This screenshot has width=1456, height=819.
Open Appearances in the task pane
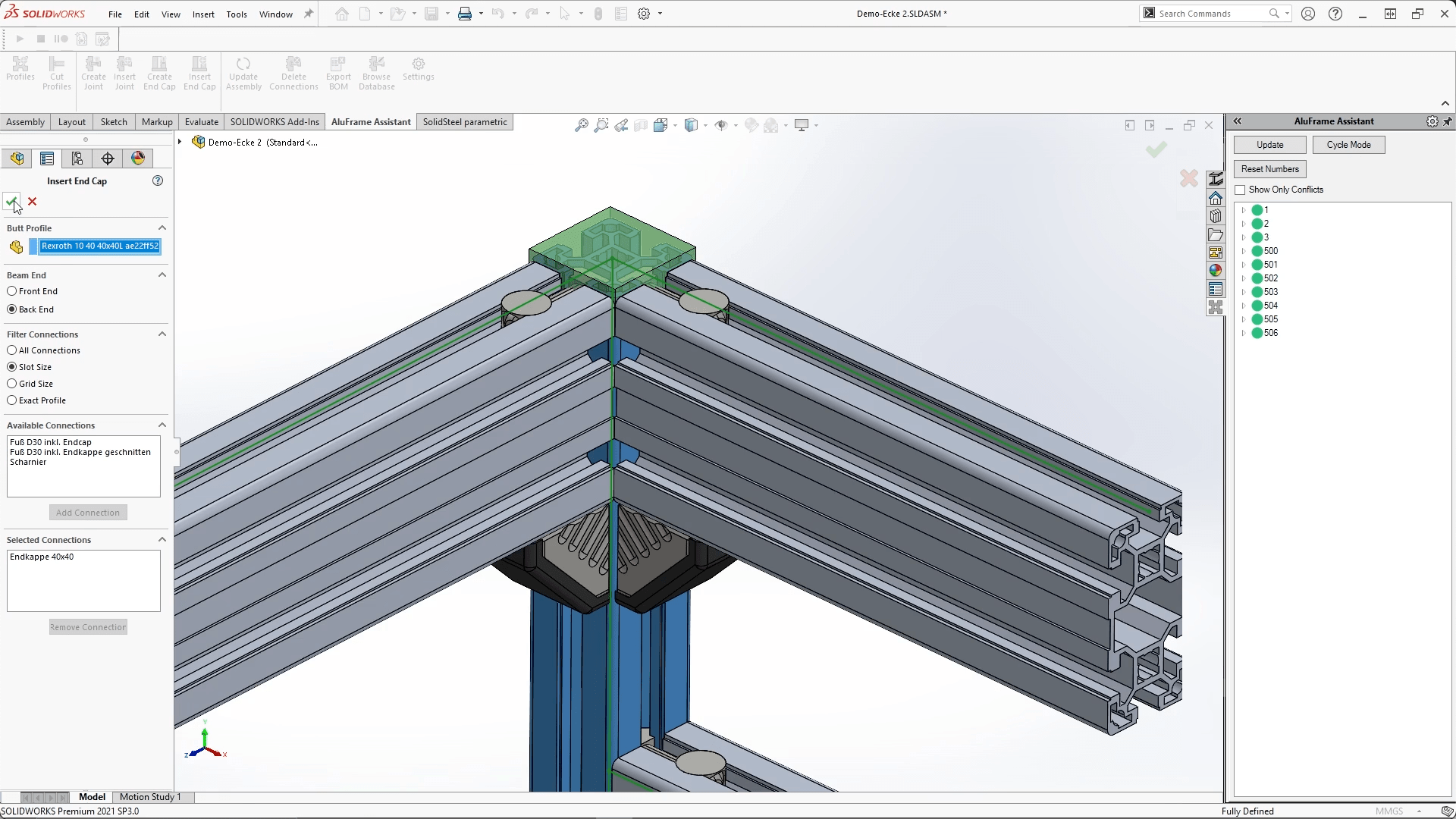tap(1215, 270)
